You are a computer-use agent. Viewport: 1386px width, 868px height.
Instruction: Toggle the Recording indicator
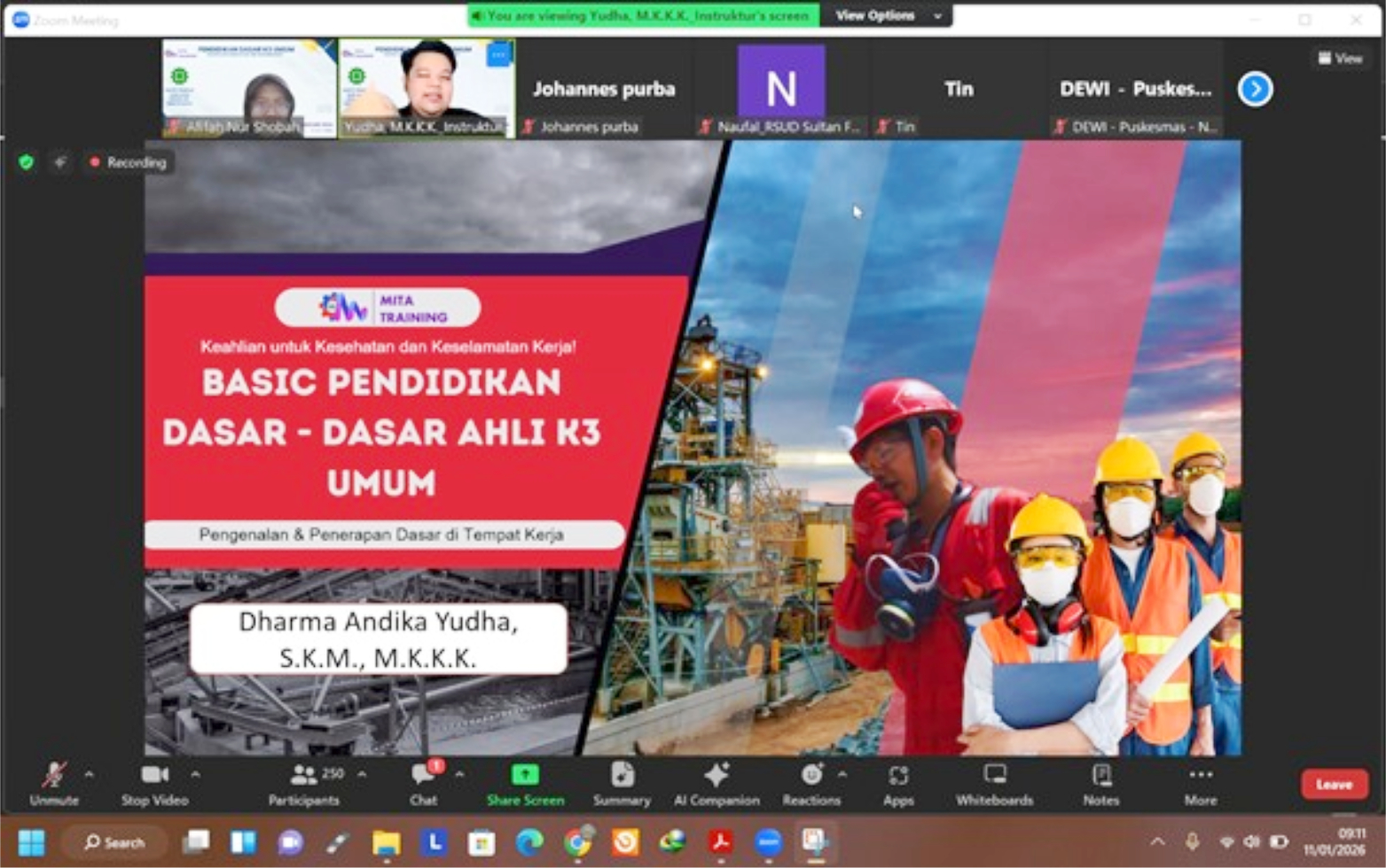pos(127,162)
